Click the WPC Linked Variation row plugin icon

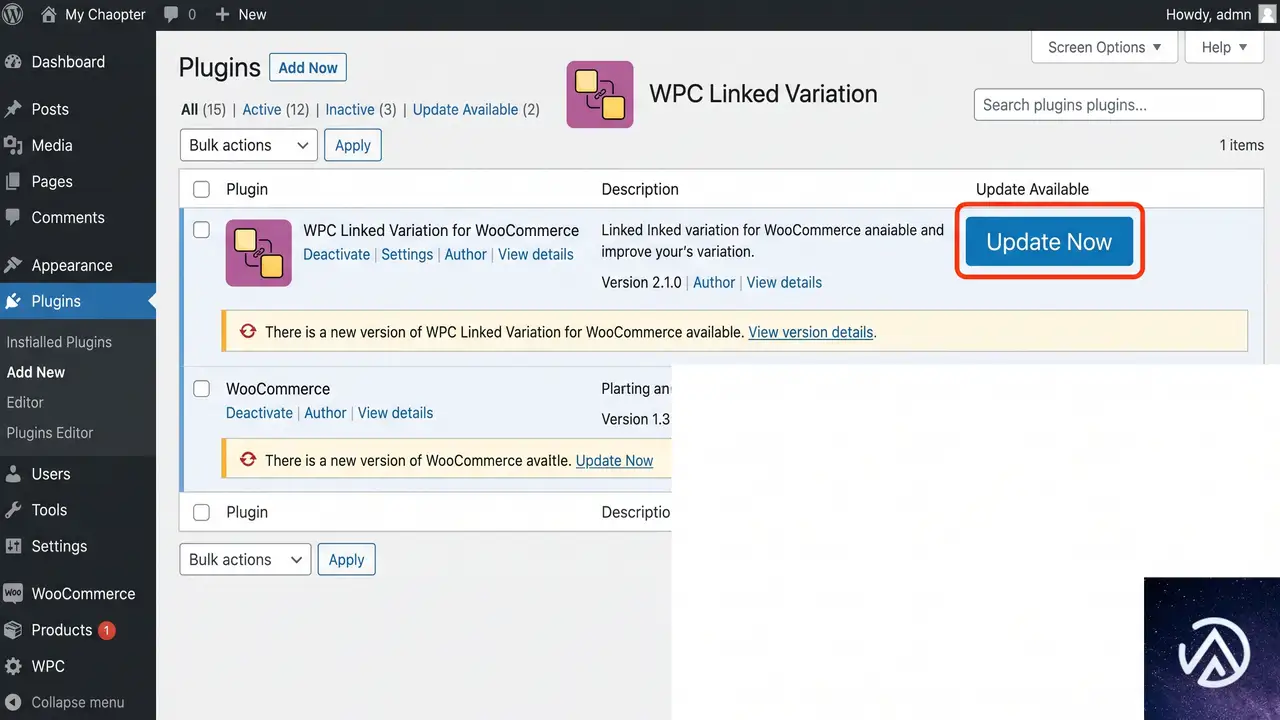pos(259,253)
